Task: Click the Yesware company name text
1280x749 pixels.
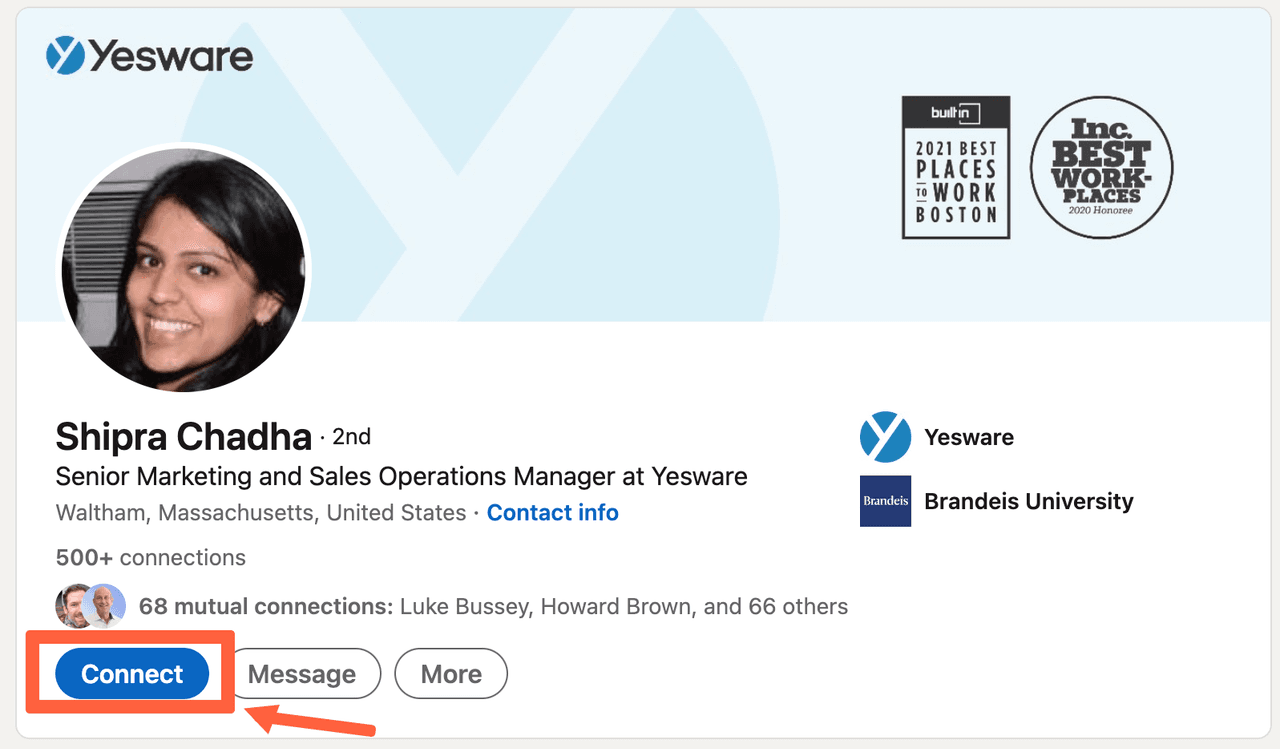Action: click(967, 436)
